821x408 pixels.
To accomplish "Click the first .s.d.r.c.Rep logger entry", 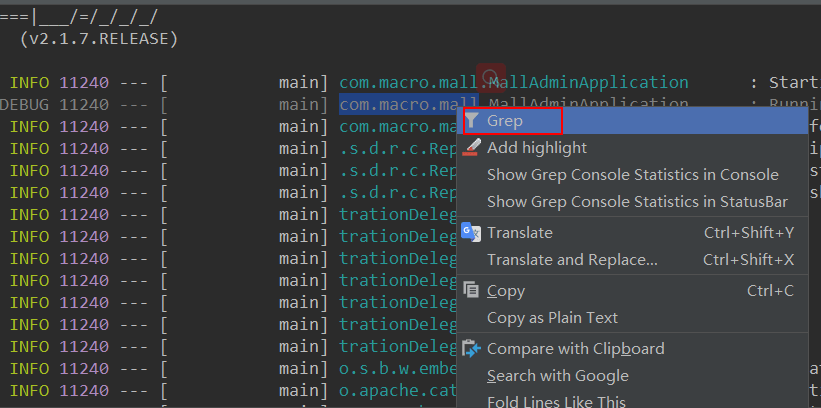I will coord(398,149).
